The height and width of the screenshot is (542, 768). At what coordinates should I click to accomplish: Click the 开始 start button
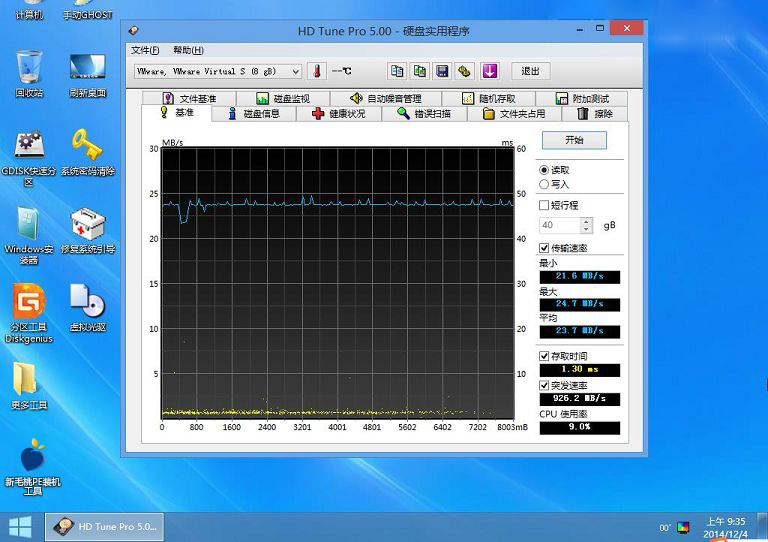(x=574, y=140)
